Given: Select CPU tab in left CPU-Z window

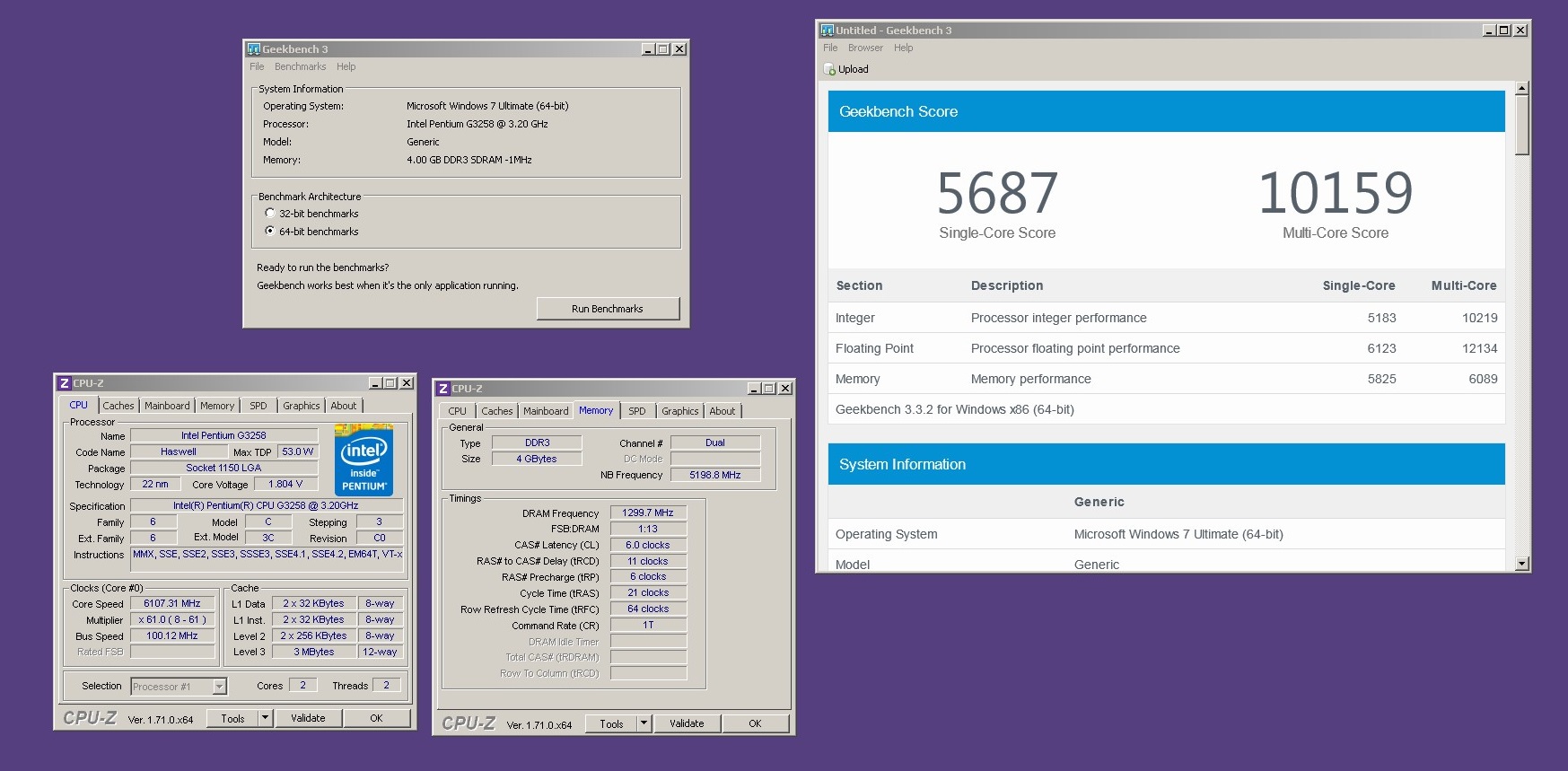Looking at the screenshot, I should tap(79, 405).
